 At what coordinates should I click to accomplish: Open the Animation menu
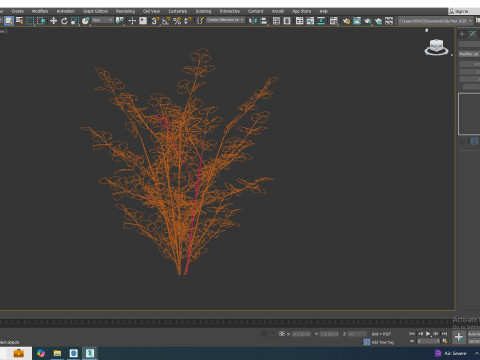66,11
